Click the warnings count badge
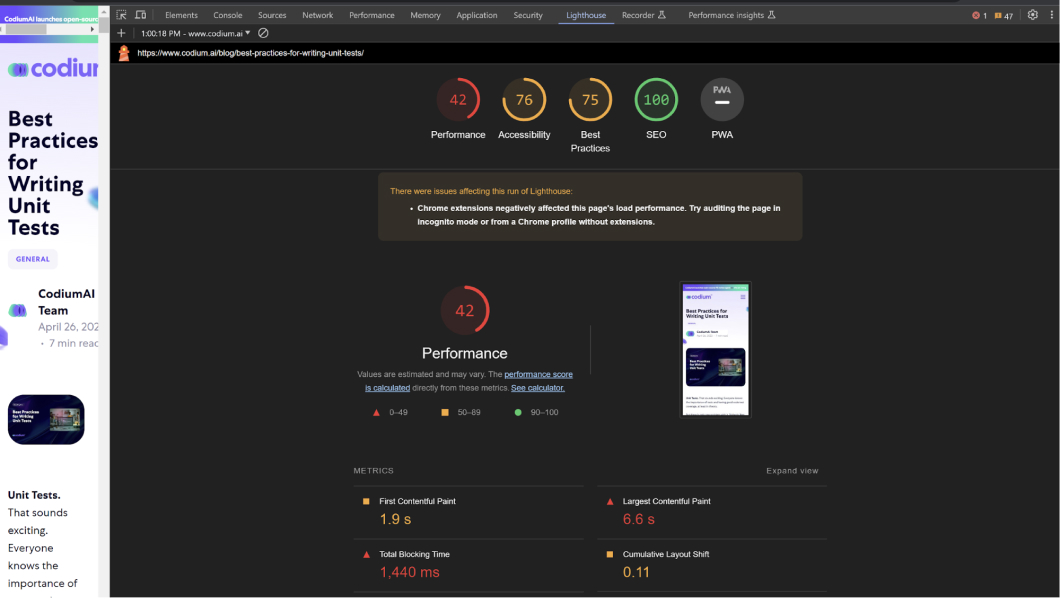This screenshot has width=1060, height=599. 1004,16
